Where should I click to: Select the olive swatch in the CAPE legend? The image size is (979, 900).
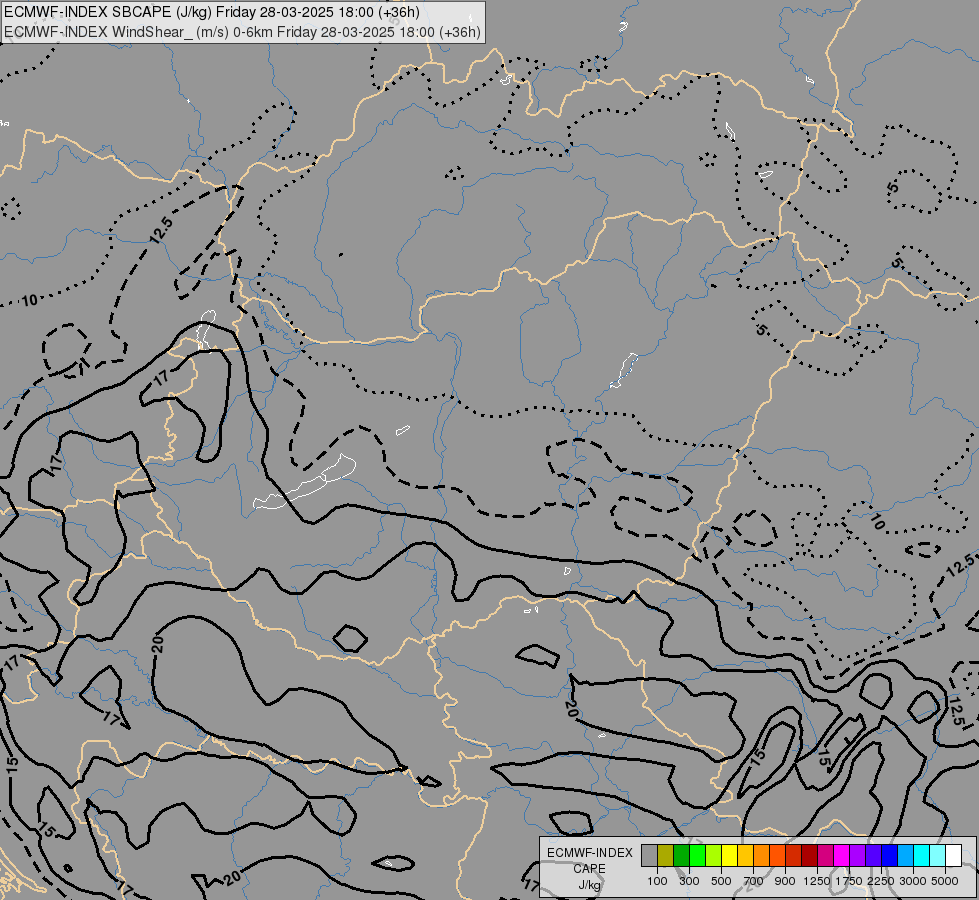pyautogui.click(x=666, y=856)
